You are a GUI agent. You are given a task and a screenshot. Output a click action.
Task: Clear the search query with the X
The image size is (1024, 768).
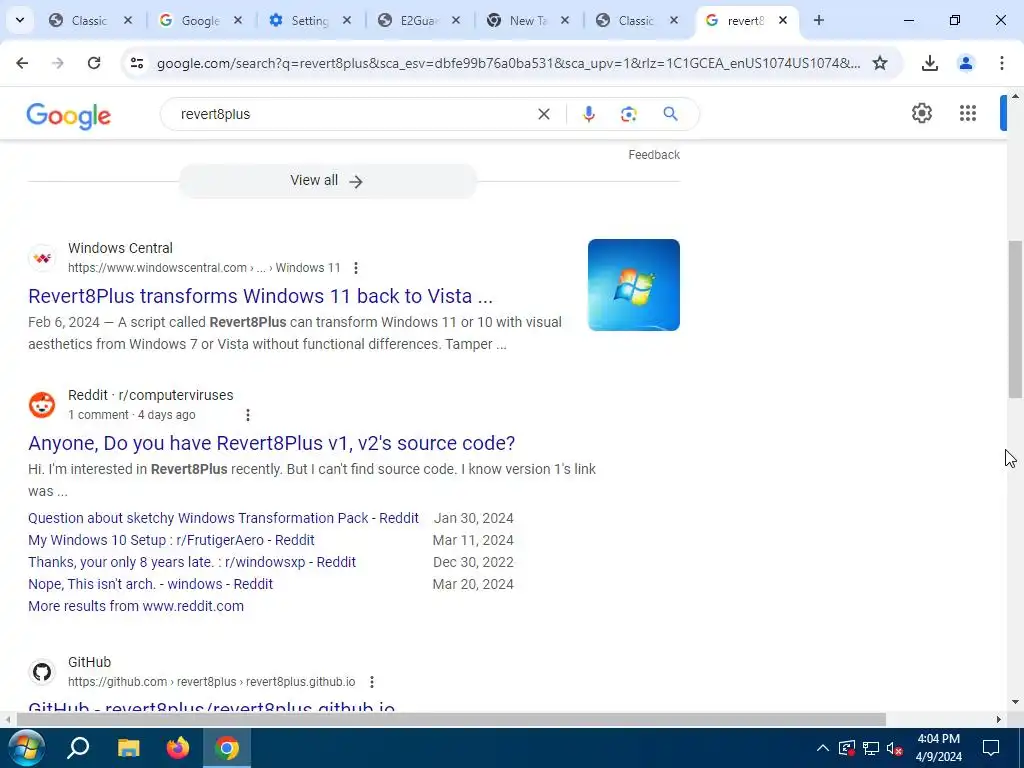543,114
